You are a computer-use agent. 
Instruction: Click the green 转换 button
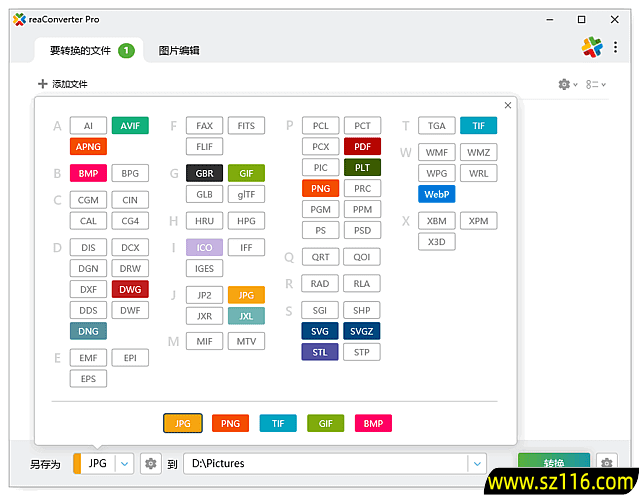coord(553,463)
